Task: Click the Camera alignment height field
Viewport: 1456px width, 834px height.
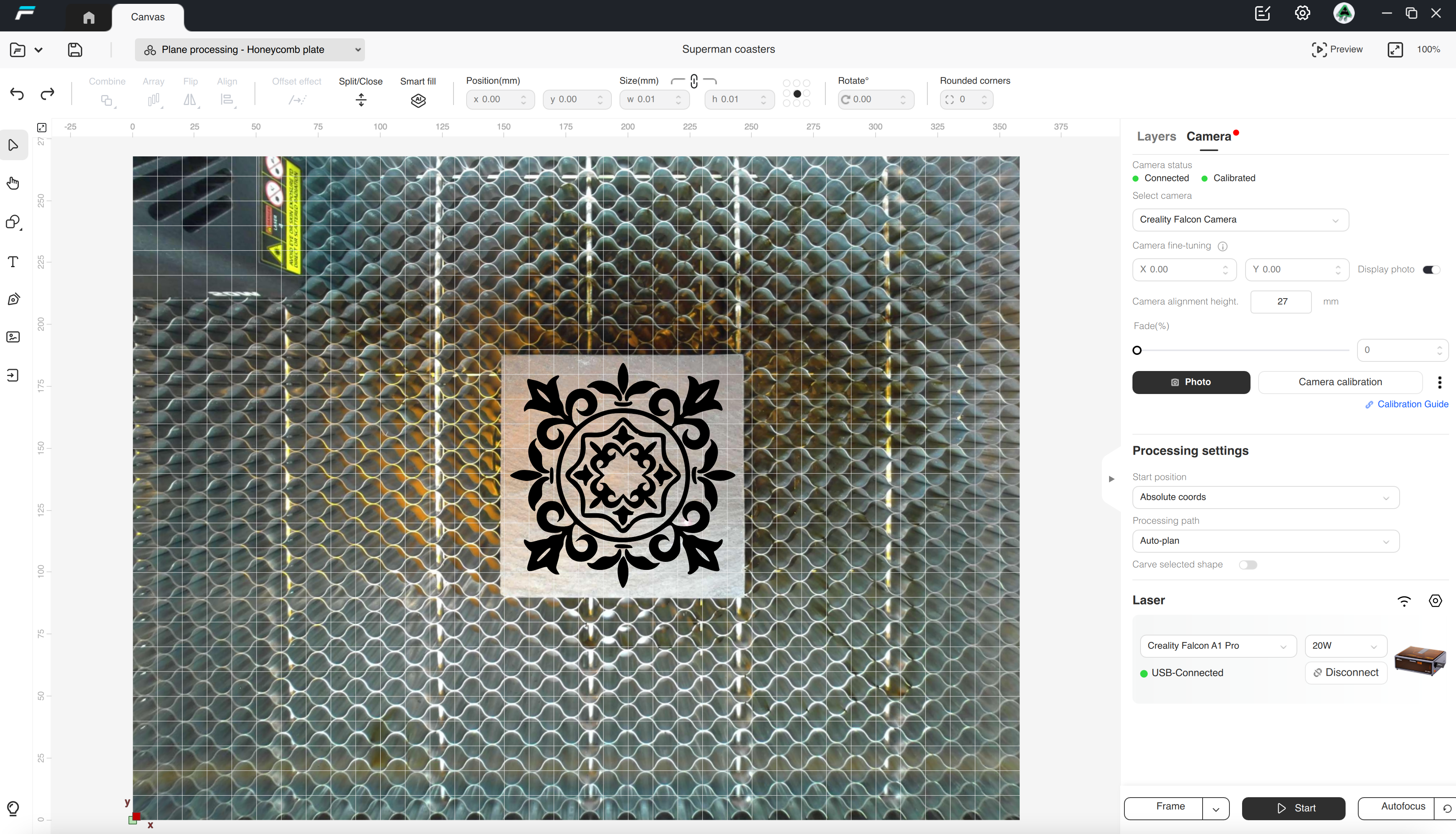Action: (x=1281, y=302)
